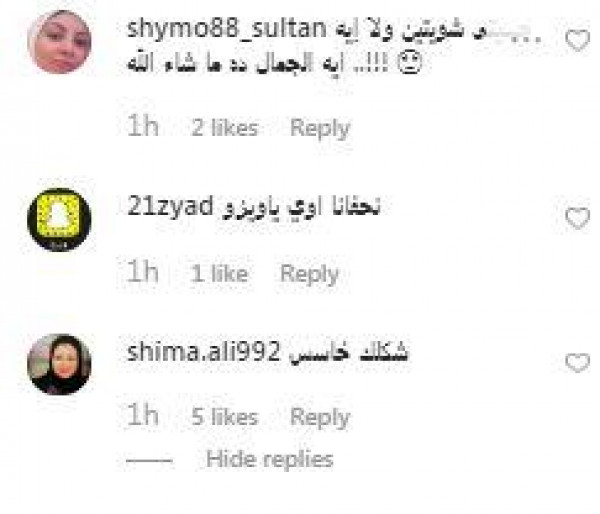Viewport: 600px width, 514px height.
Task: Open 21zyad's Snapchat ghost avatar
Action: [60, 220]
